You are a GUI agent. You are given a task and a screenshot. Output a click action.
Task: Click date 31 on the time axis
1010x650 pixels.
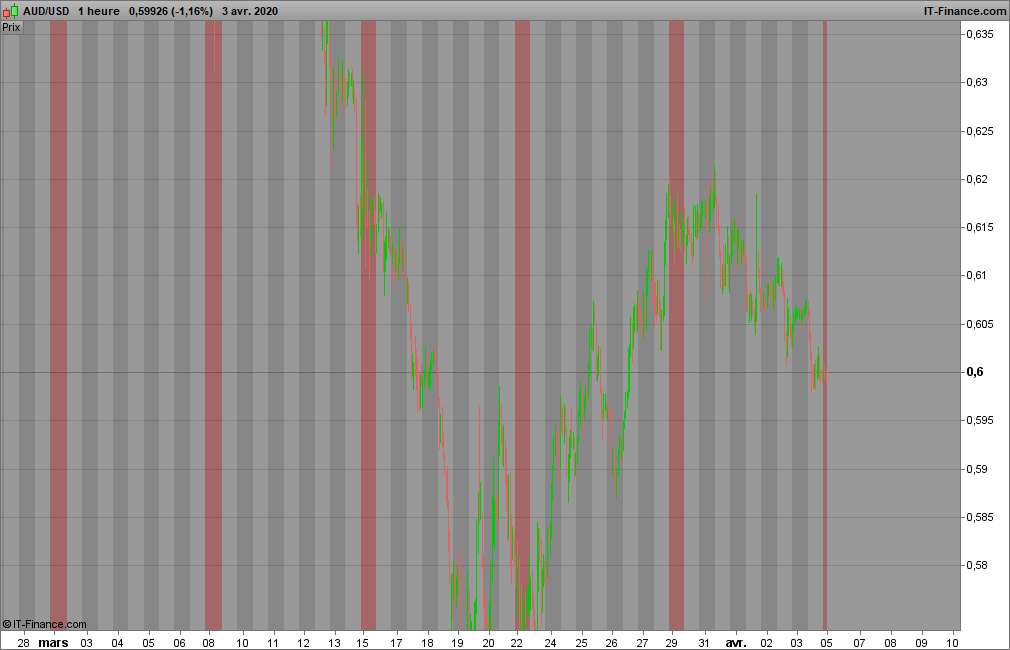[x=704, y=642]
